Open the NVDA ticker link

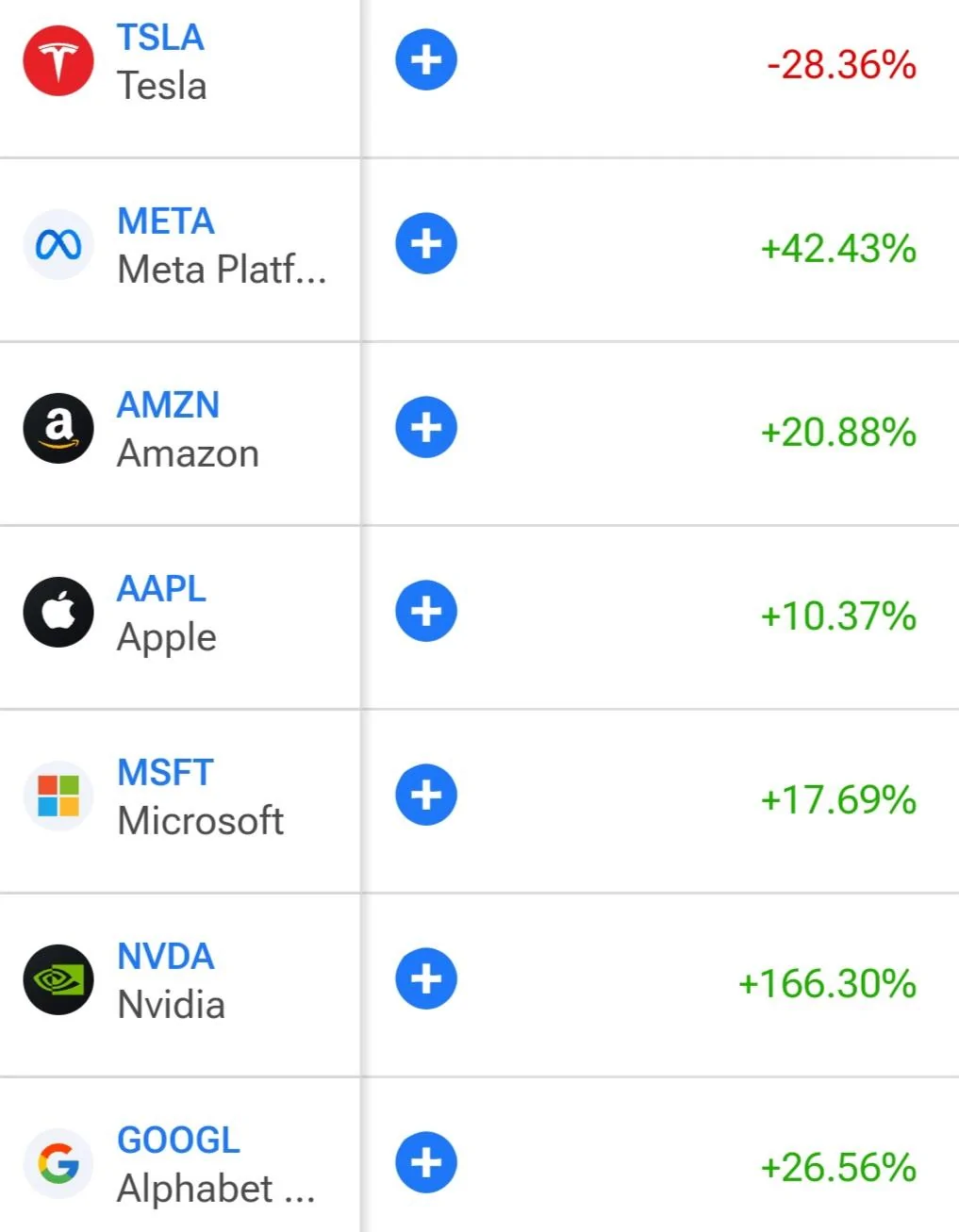(x=166, y=956)
